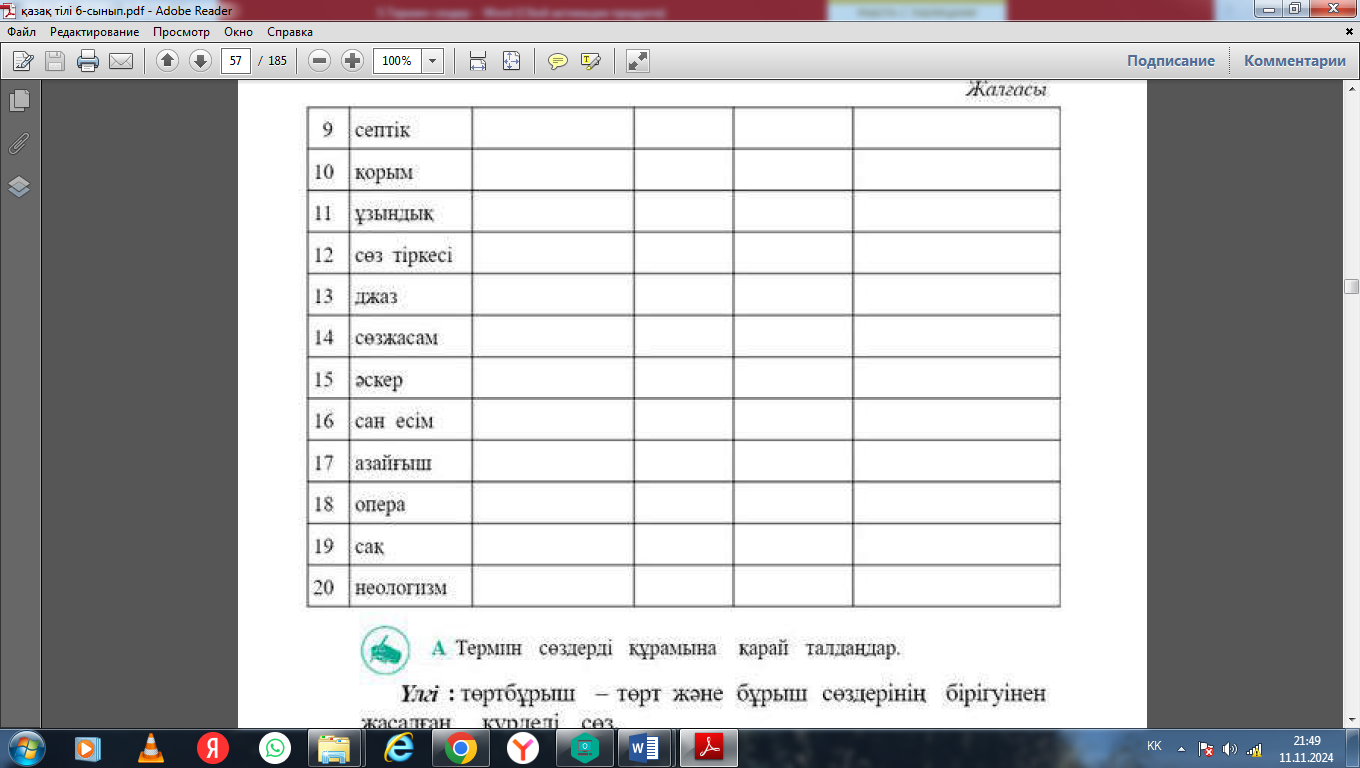Image resolution: width=1360 pixels, height=768 pixels.
Task: Click "сан есім" in row 16
Action: [395, 422]
